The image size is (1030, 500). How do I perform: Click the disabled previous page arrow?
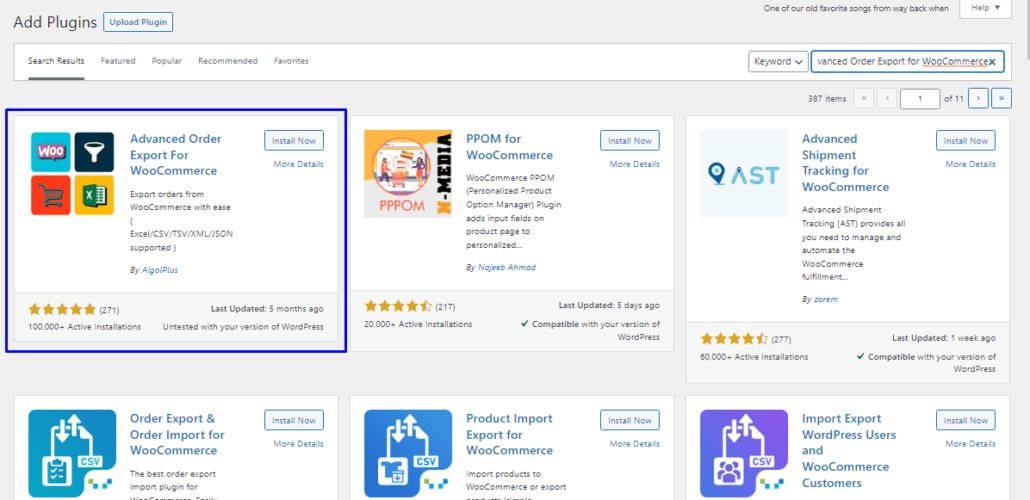(887, 99)
